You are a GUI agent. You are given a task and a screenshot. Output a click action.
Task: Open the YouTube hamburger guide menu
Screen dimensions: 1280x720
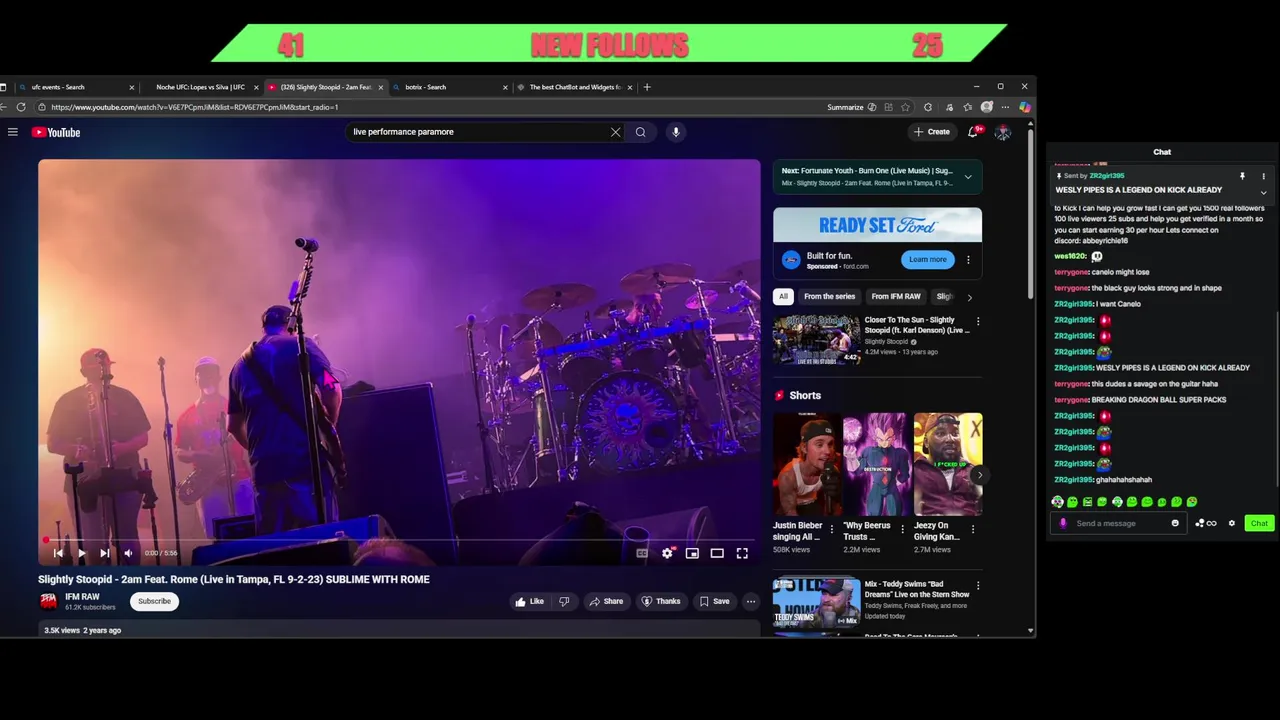coord(13,132)
